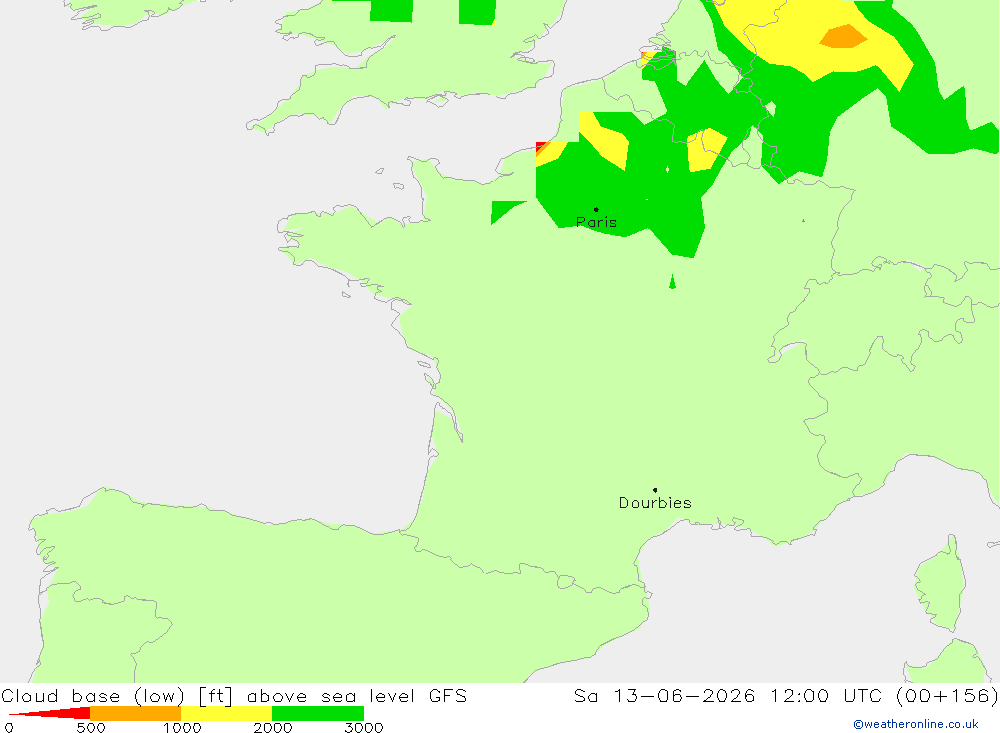Click the legend value 2000
The width and height of the screenshot is (1000, 733).
272,728
